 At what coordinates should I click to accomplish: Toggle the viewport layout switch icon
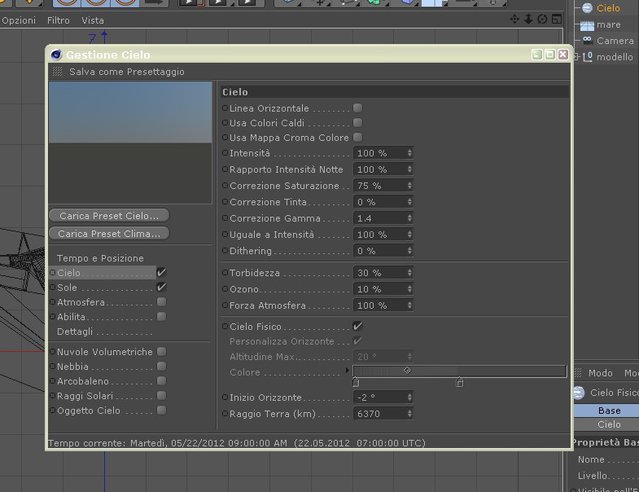click(557, 19)
